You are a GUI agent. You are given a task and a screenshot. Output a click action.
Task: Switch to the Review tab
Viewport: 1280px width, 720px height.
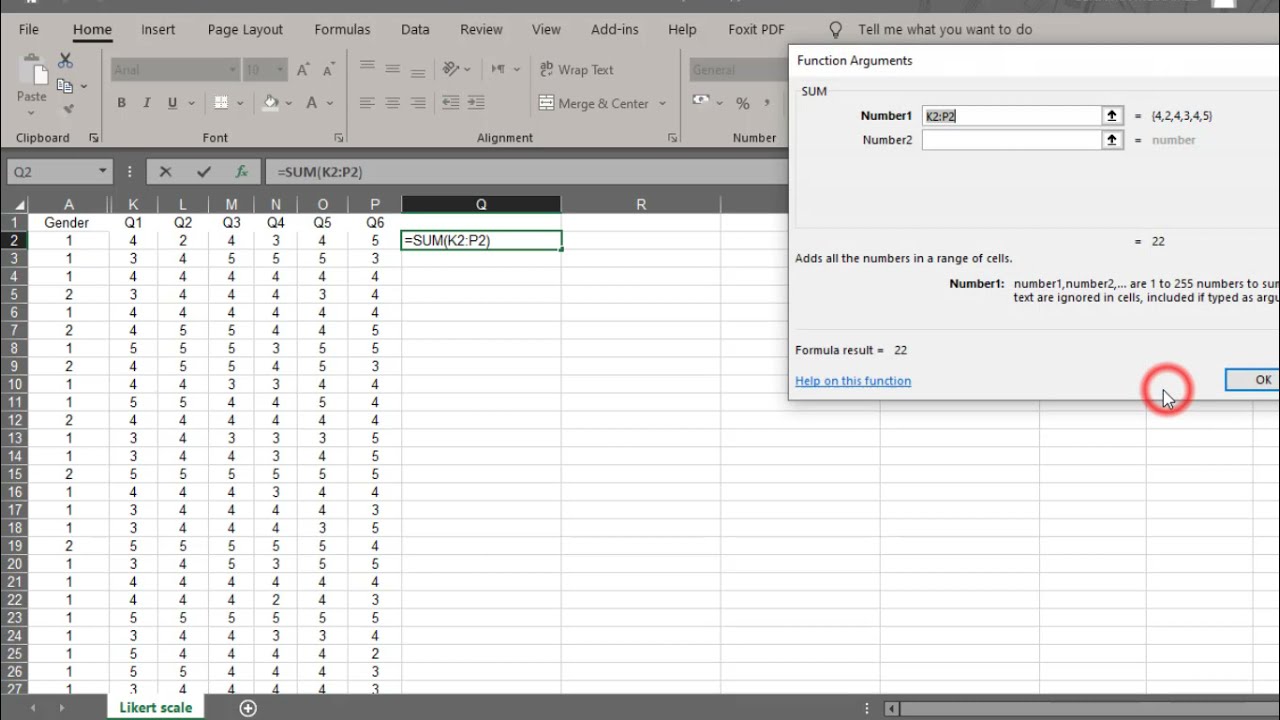click(x=481, y=29)
